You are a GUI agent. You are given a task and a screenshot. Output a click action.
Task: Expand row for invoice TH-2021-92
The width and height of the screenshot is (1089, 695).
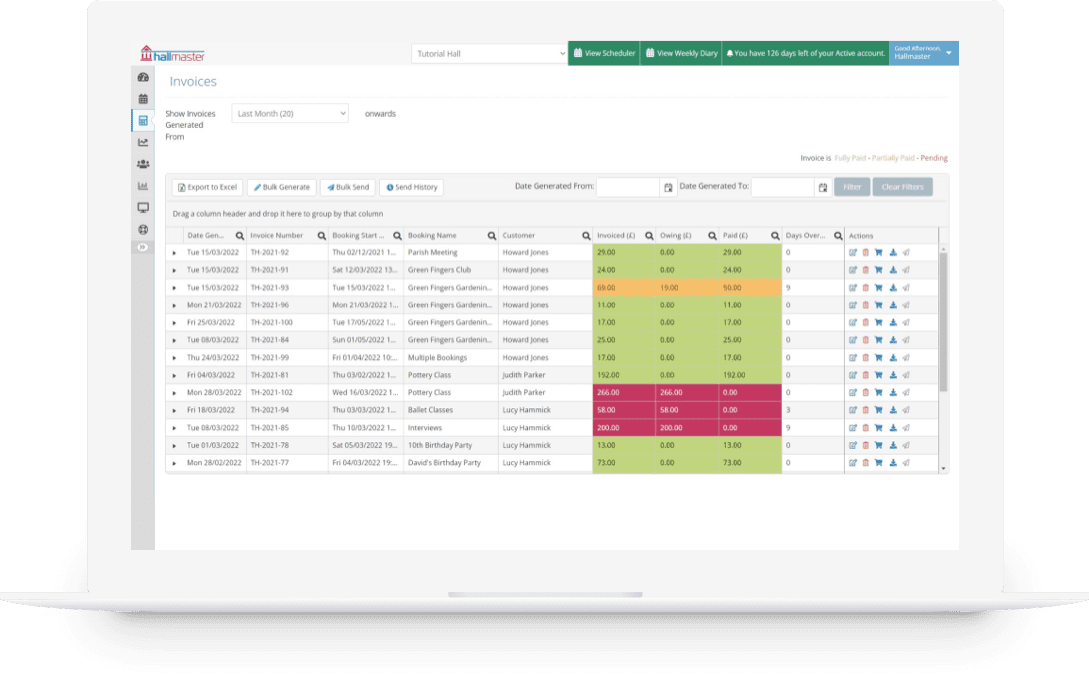pos(174,253)
